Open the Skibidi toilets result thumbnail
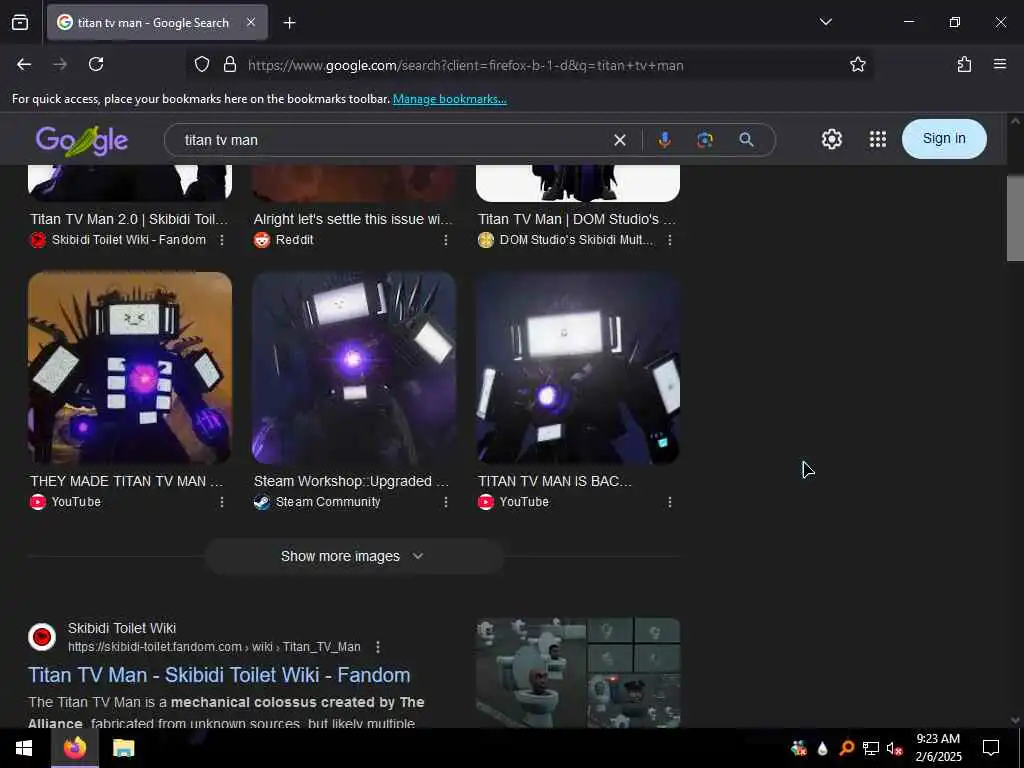The height and width of the screenshot is (768, 1024). 577,673
